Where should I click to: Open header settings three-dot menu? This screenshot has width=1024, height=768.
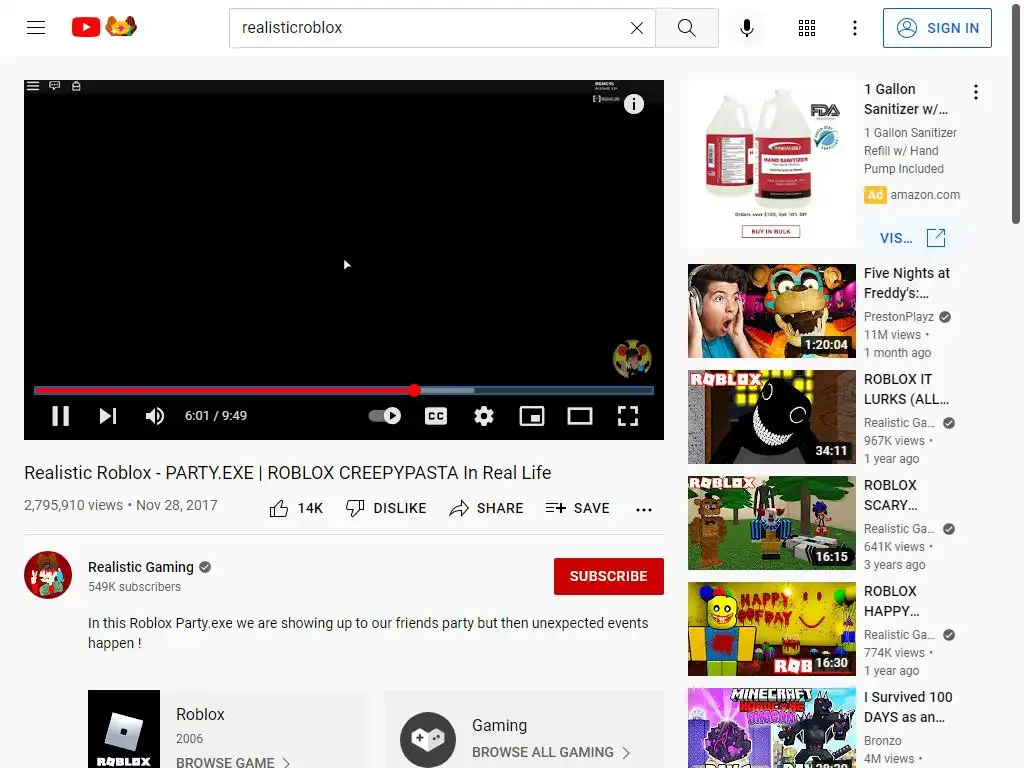pyautogui.click(x=854, y=27)
